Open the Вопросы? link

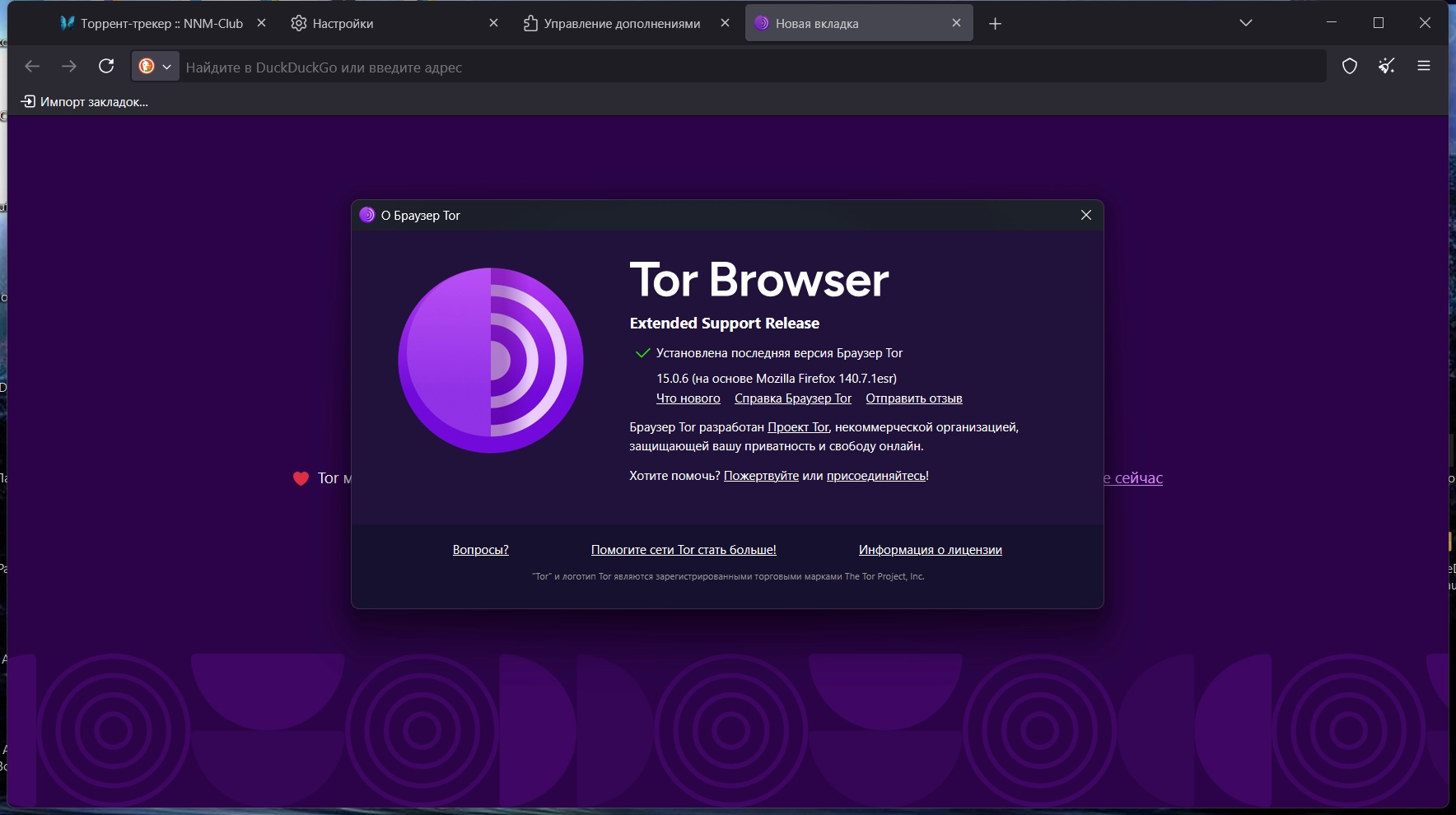(481, 550)
